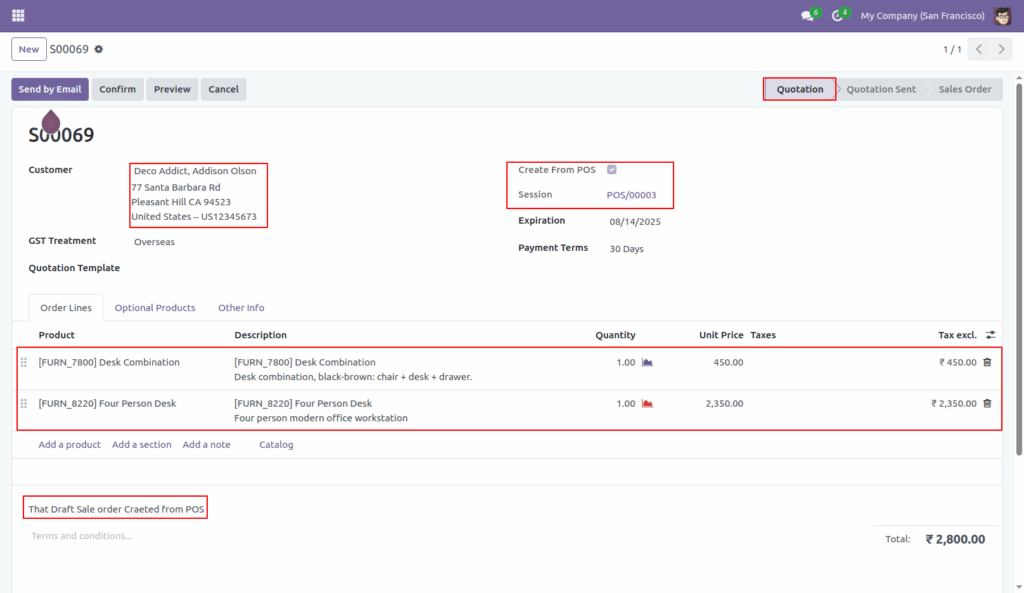The image size is (1024, 593).
Task: Delete the Desk Combination line via trash icon
Action: point(987,362)
